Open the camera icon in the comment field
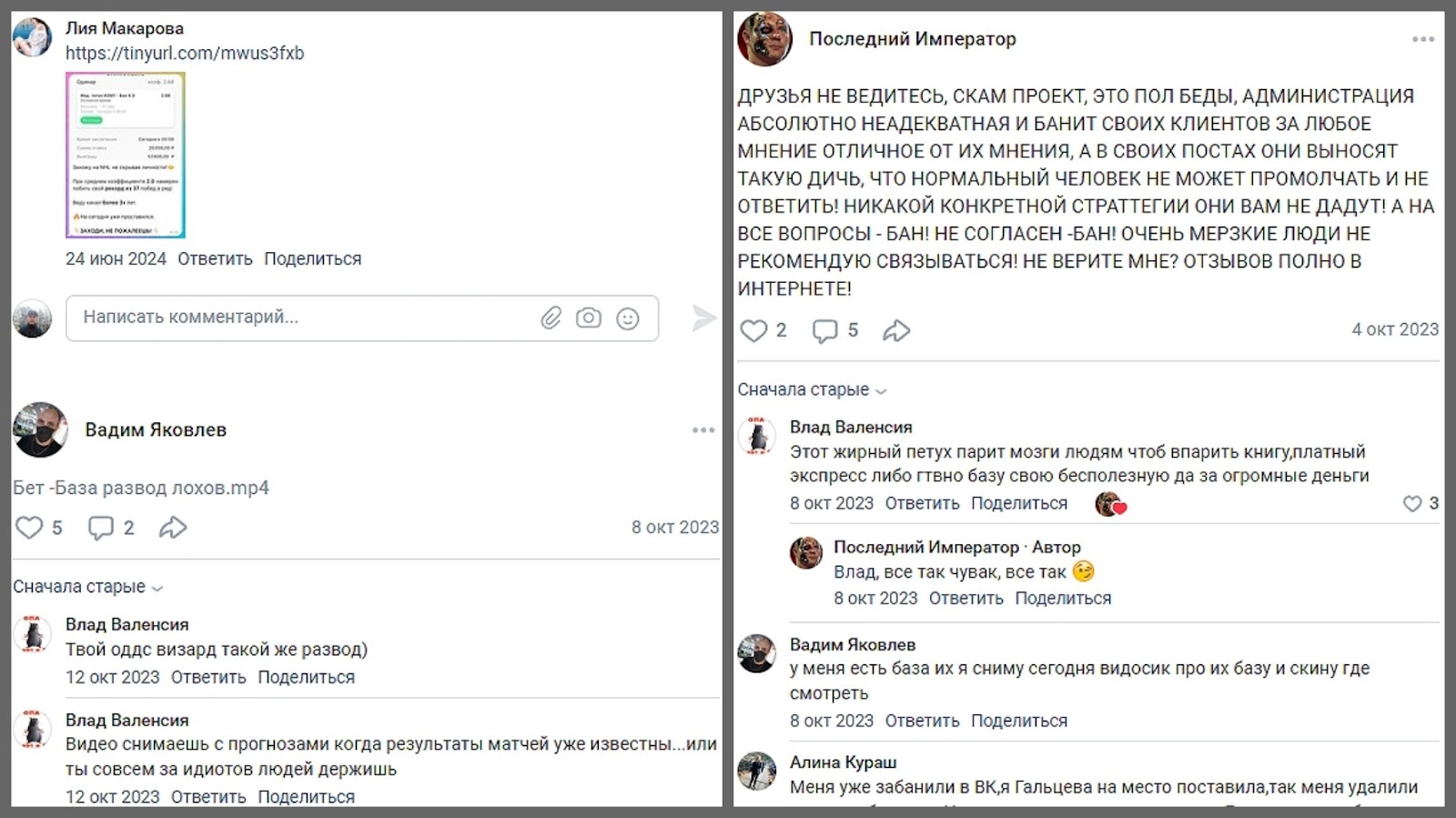Viewport: 1456px width, 818px height. tap(588, 318)
